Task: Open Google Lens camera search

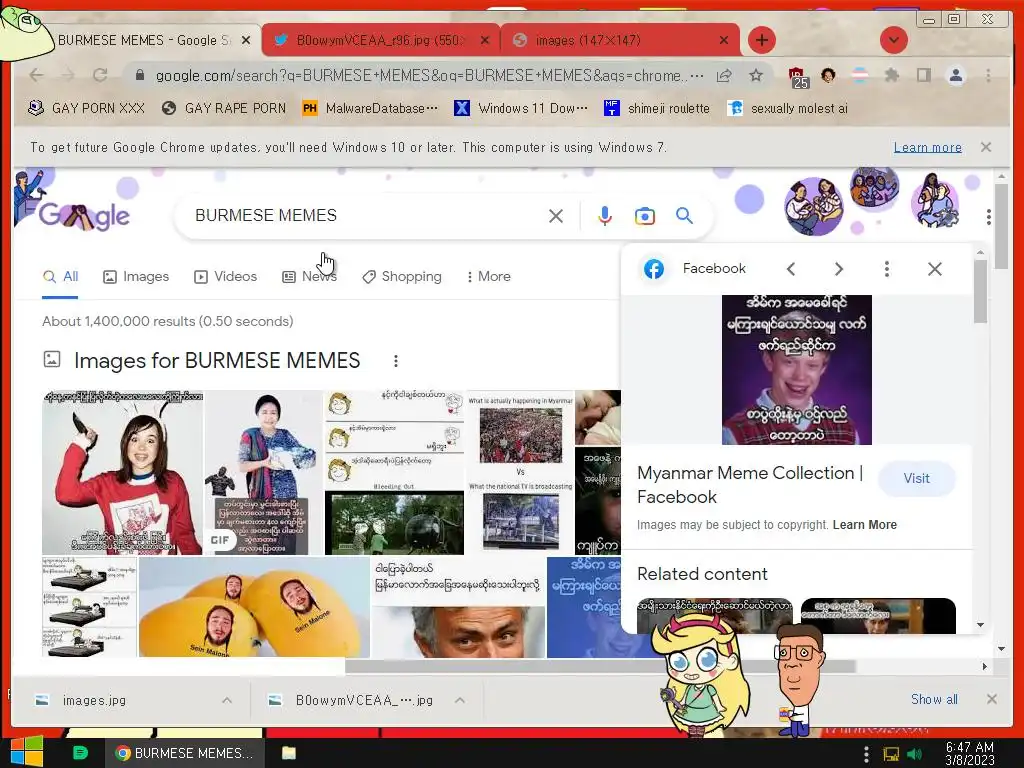Action: point(645,216)
